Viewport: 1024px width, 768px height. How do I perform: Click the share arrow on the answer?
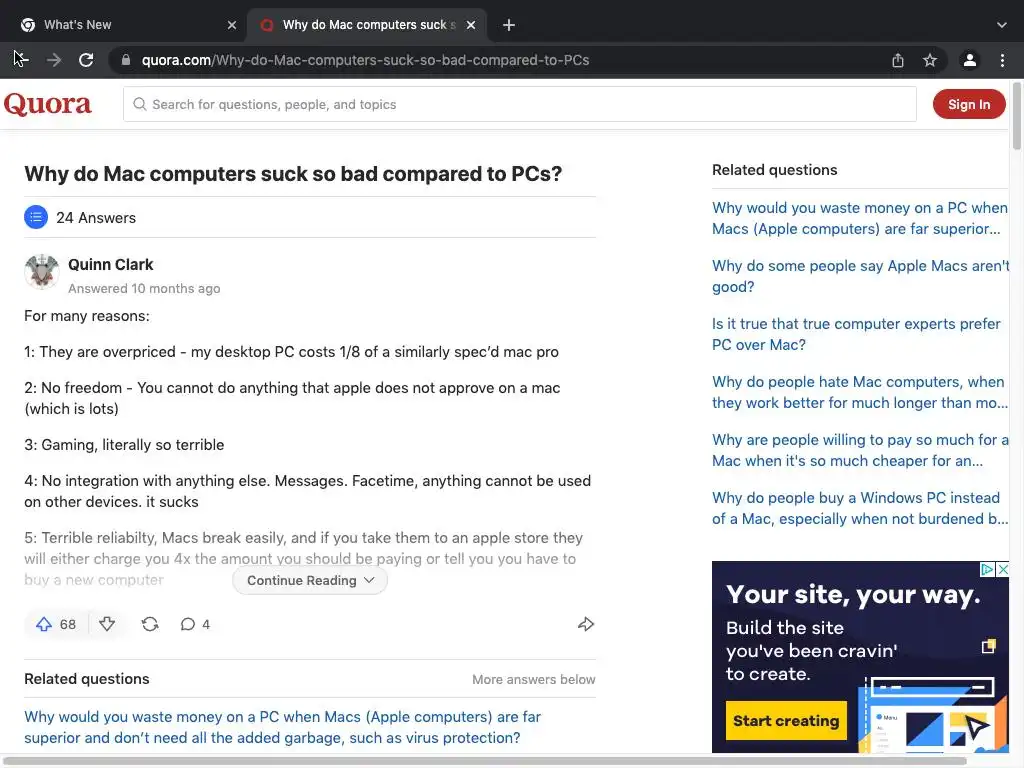(586, 624)
